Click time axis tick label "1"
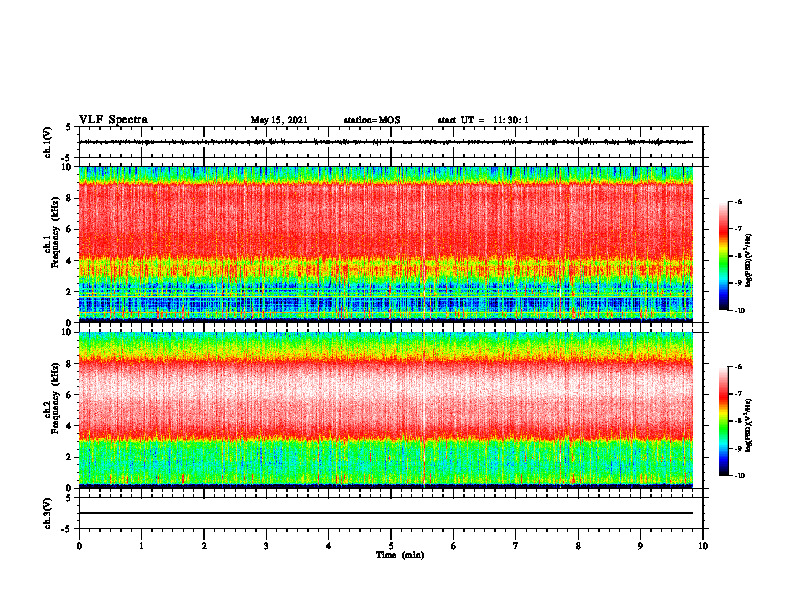792x612 pixels. point(141,546)
